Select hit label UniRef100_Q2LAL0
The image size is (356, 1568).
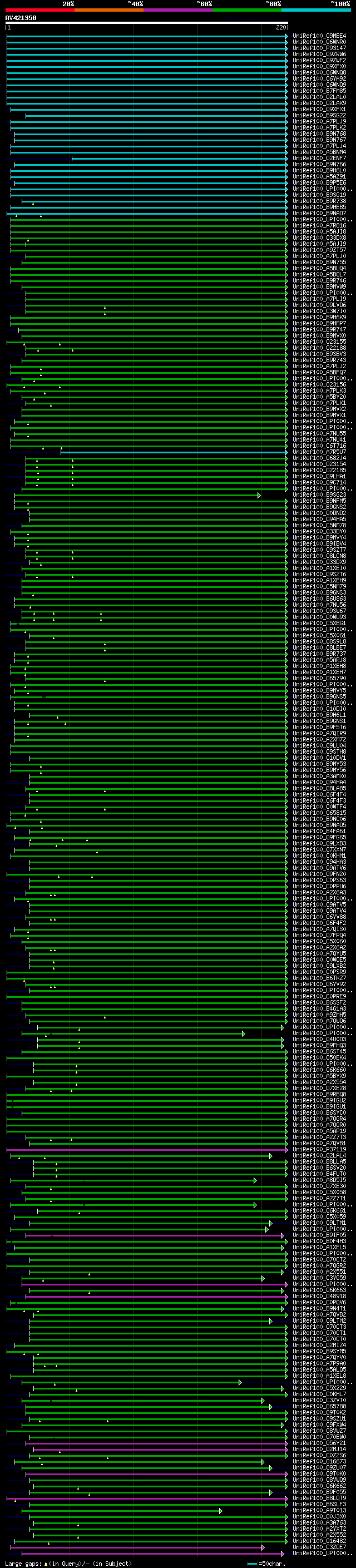pyautogui.click(x=319, y=97)
